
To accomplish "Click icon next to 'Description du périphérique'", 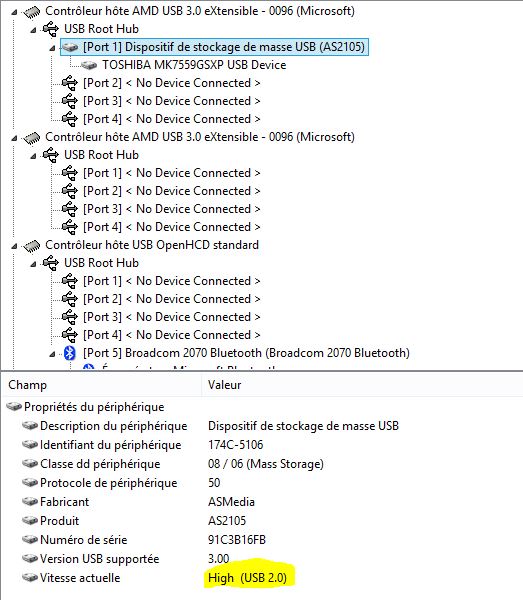I will click(30, 426).
